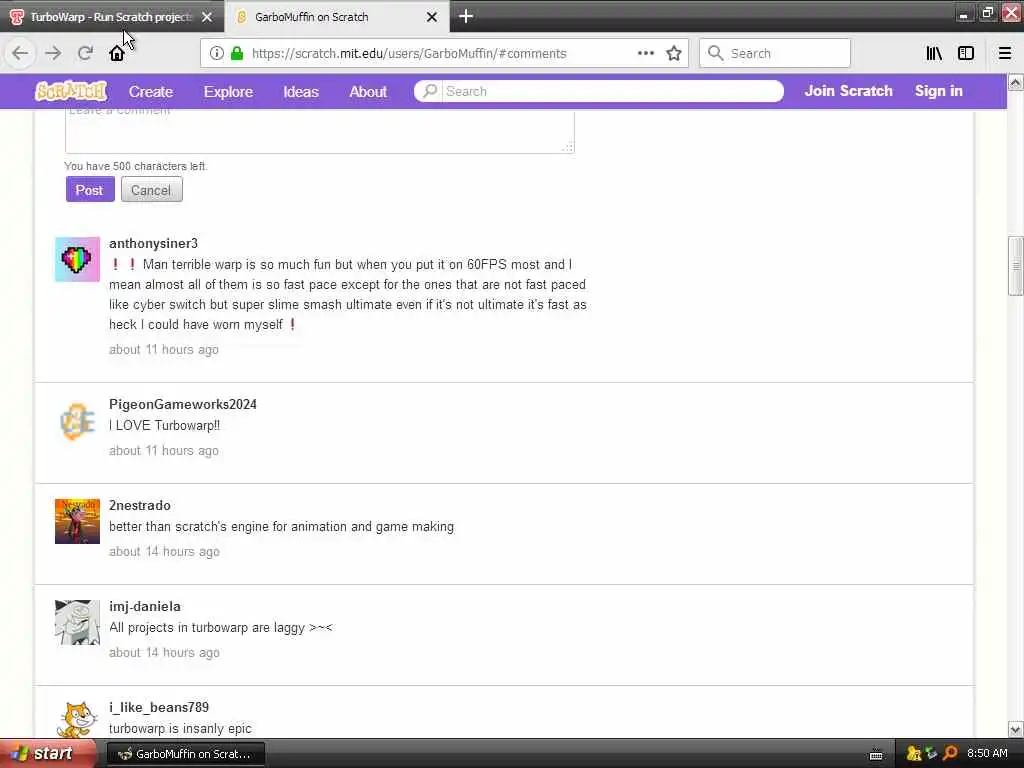This screenshot has height=768, width=1024.
Task: Select GarboMuffin on Scratch taskbar item
Action: click(185, 754)
